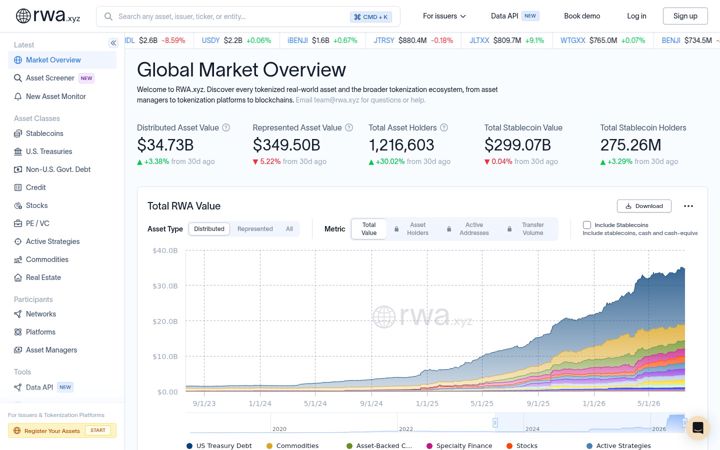Click Specialty Finance legend color swatch
Image resolution: width=720 pixels, height=450 pixels.
pyautogui.click(x=429, y=446)
